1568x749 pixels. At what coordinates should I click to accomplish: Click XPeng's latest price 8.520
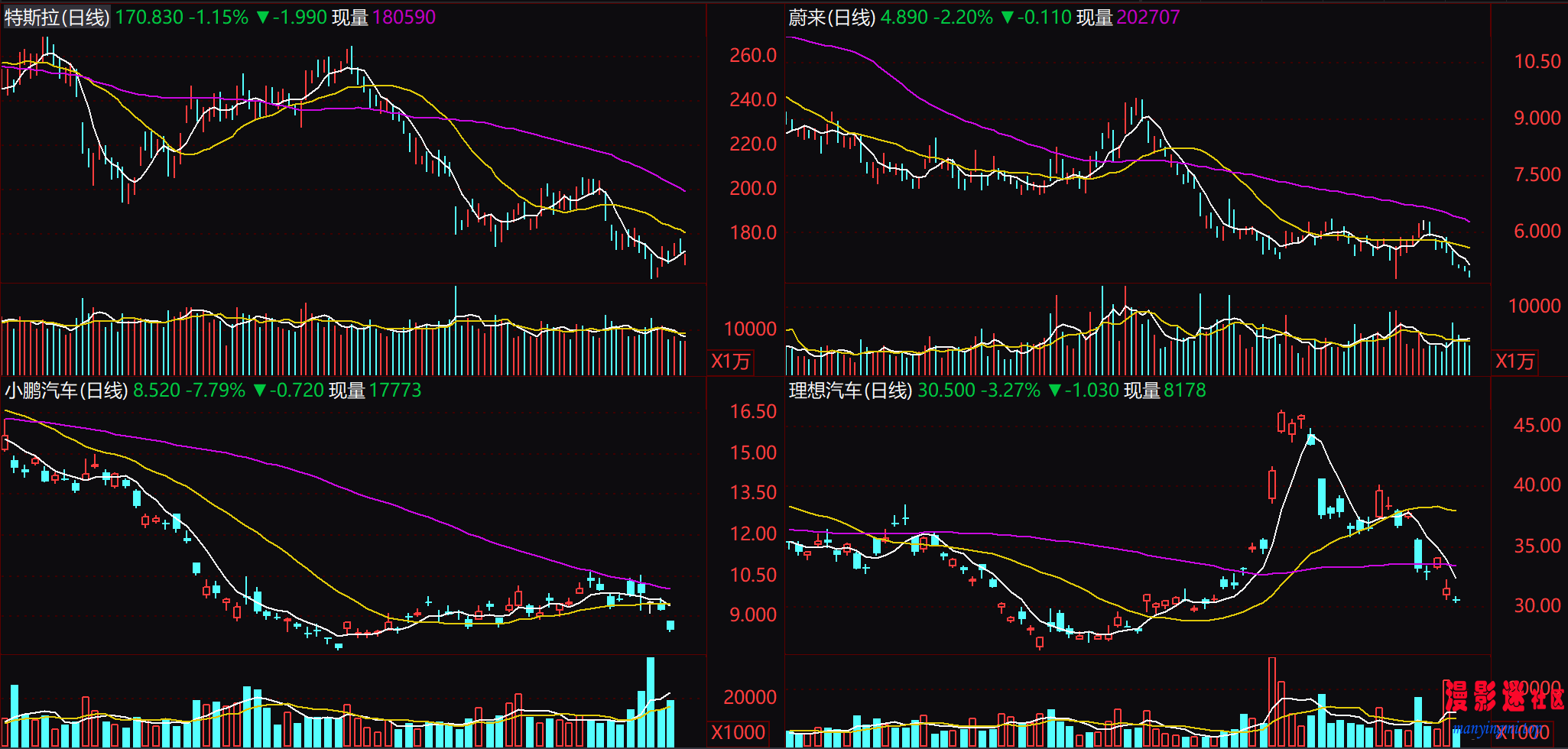tap(157, 391)
